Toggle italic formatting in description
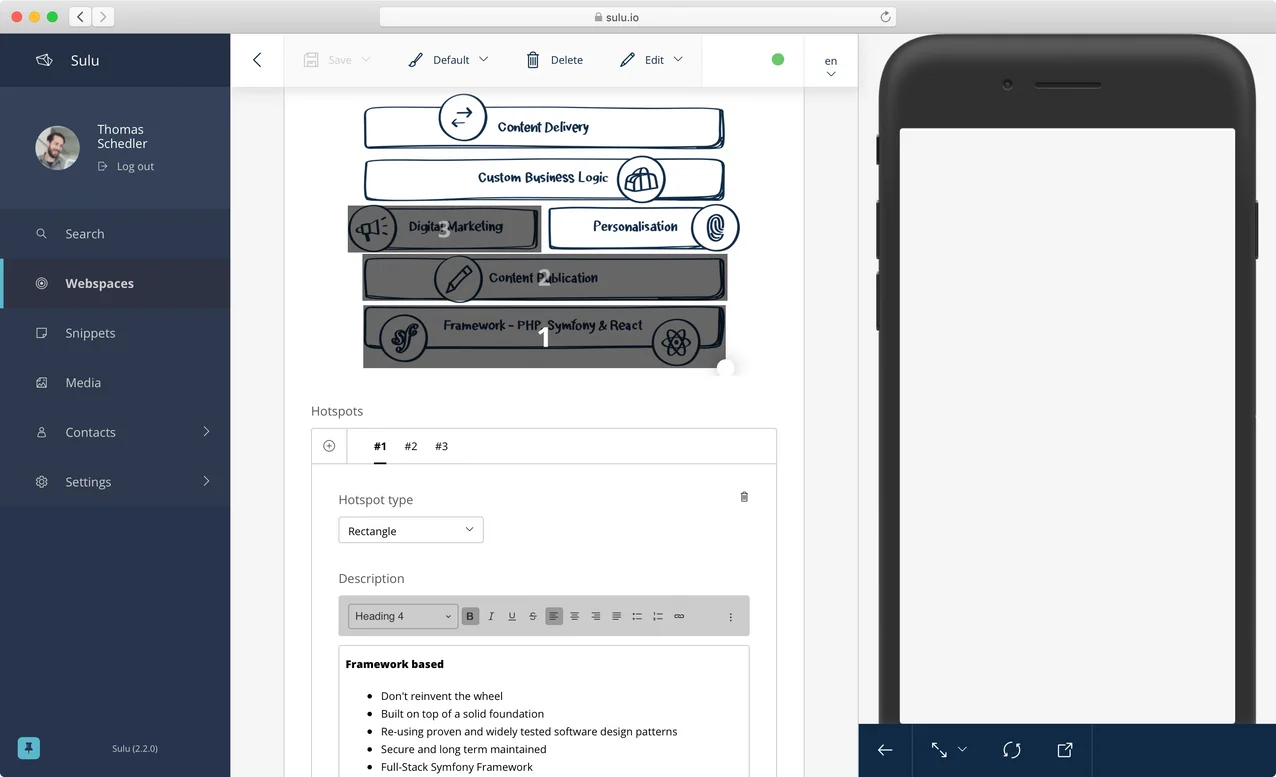The width and height of the screenshot is (1276, 777). (x=491, y=616)
